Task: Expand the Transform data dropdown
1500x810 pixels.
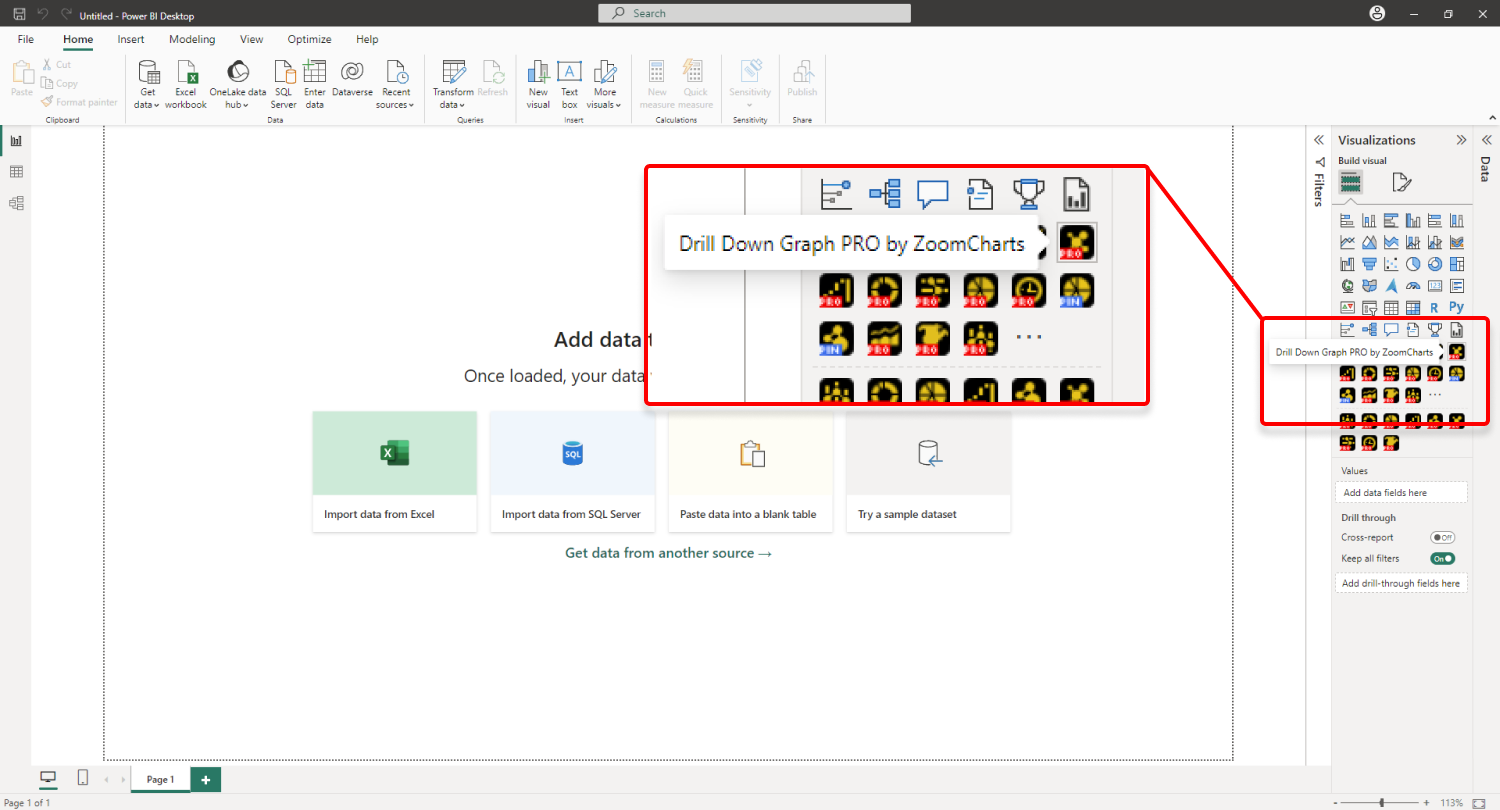Action: [x=453, y=84]
